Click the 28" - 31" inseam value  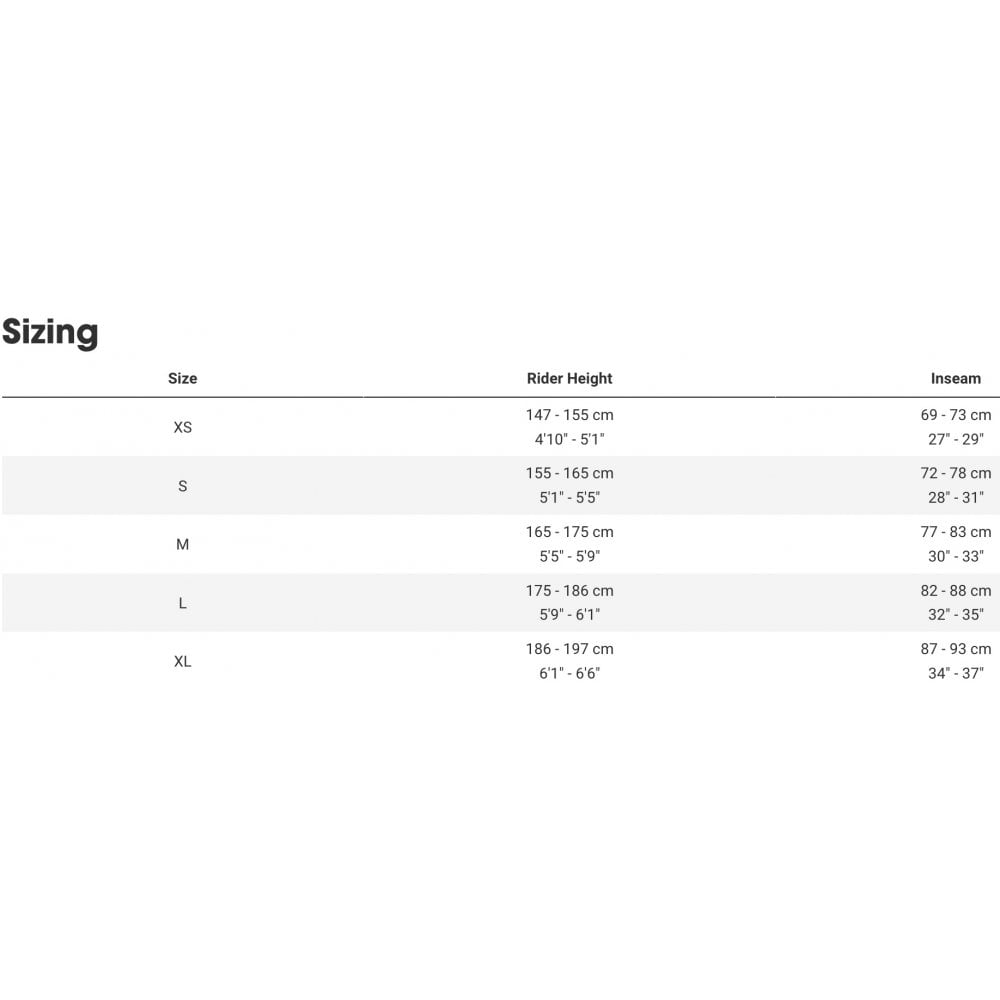tap(955, 497)
